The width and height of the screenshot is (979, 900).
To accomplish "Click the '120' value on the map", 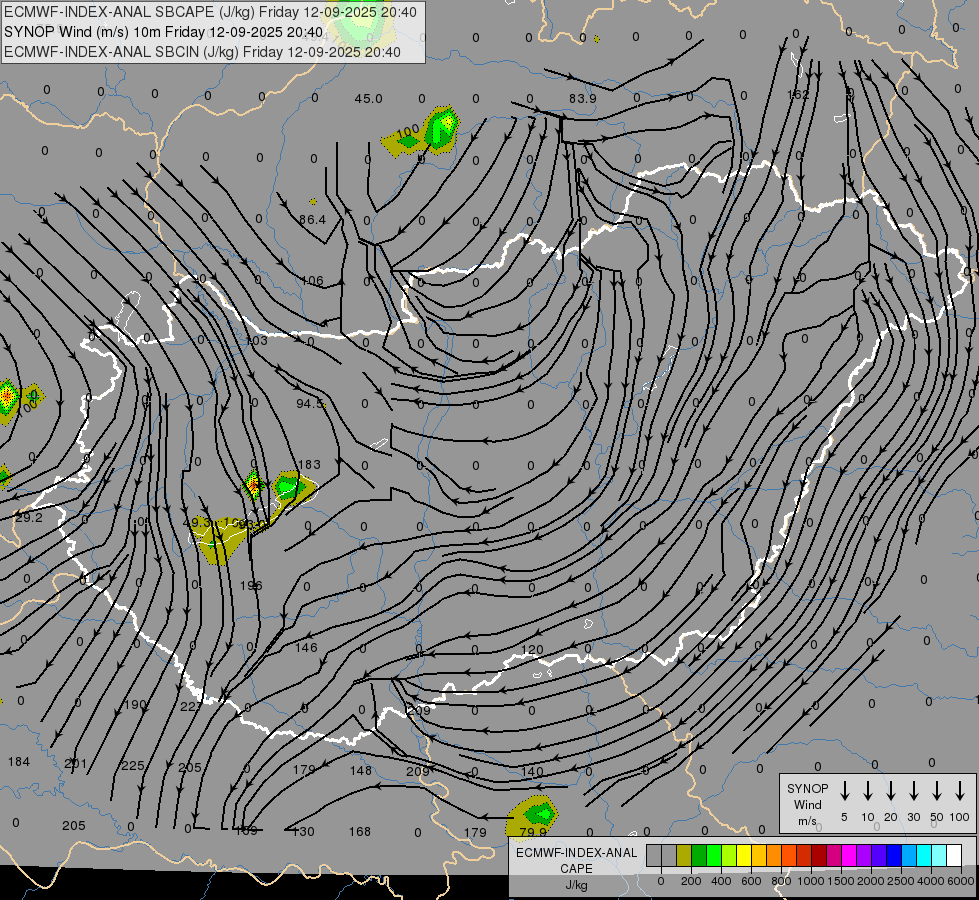I will pyautogui.click(x=532, y=650).
